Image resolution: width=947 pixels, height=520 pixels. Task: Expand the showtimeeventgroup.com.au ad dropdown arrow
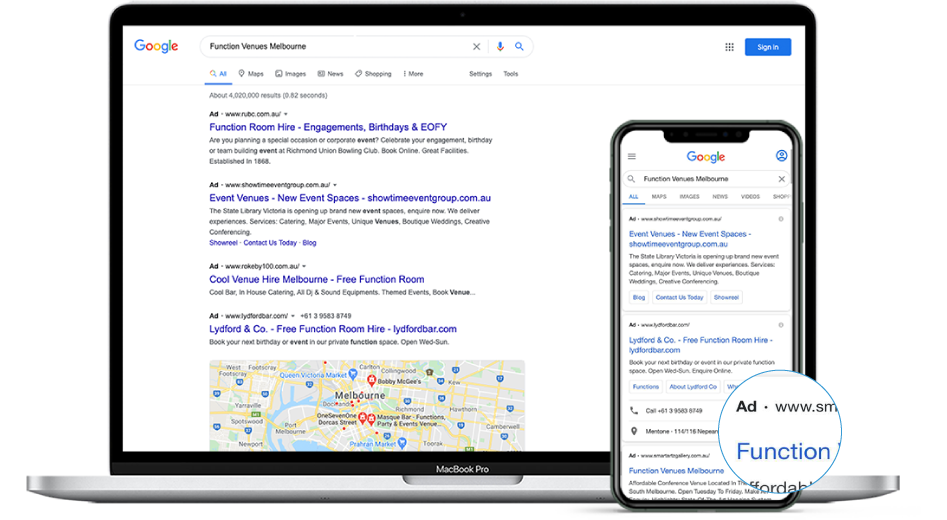point(335,185)
